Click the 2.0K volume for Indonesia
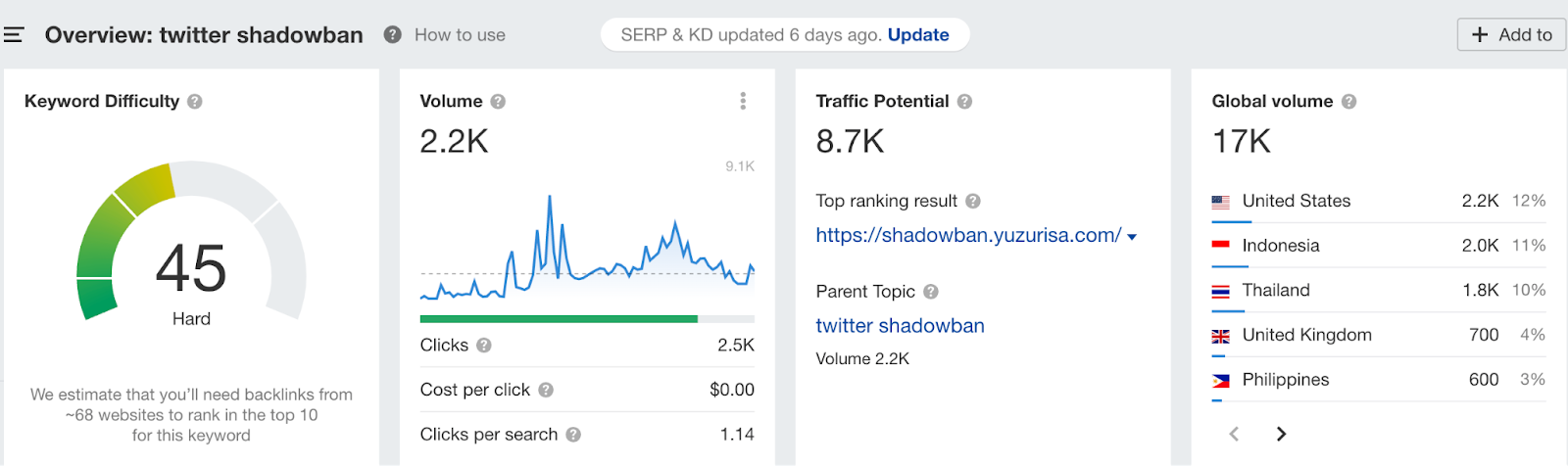Screen dimensions: 1568x466 click(1480, 246)
